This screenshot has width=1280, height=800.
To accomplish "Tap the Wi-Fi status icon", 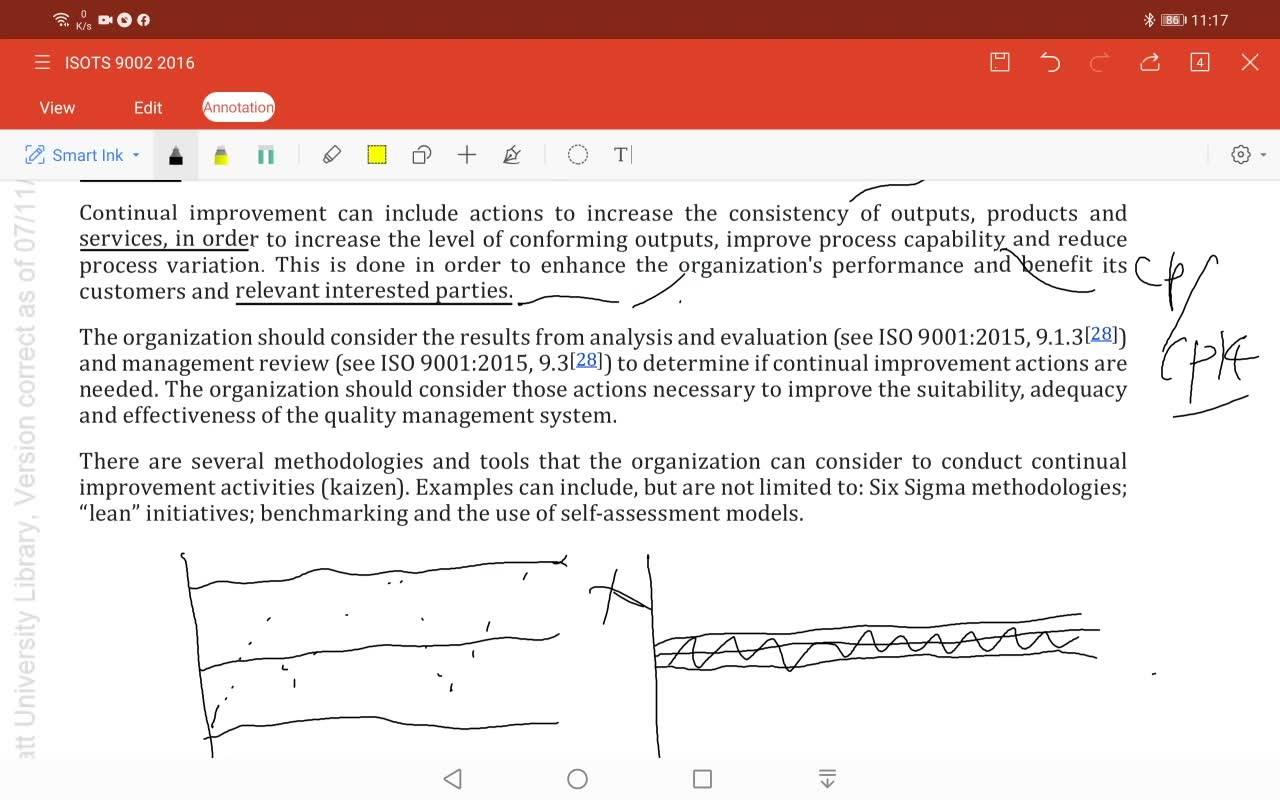I will pos(62,20).
